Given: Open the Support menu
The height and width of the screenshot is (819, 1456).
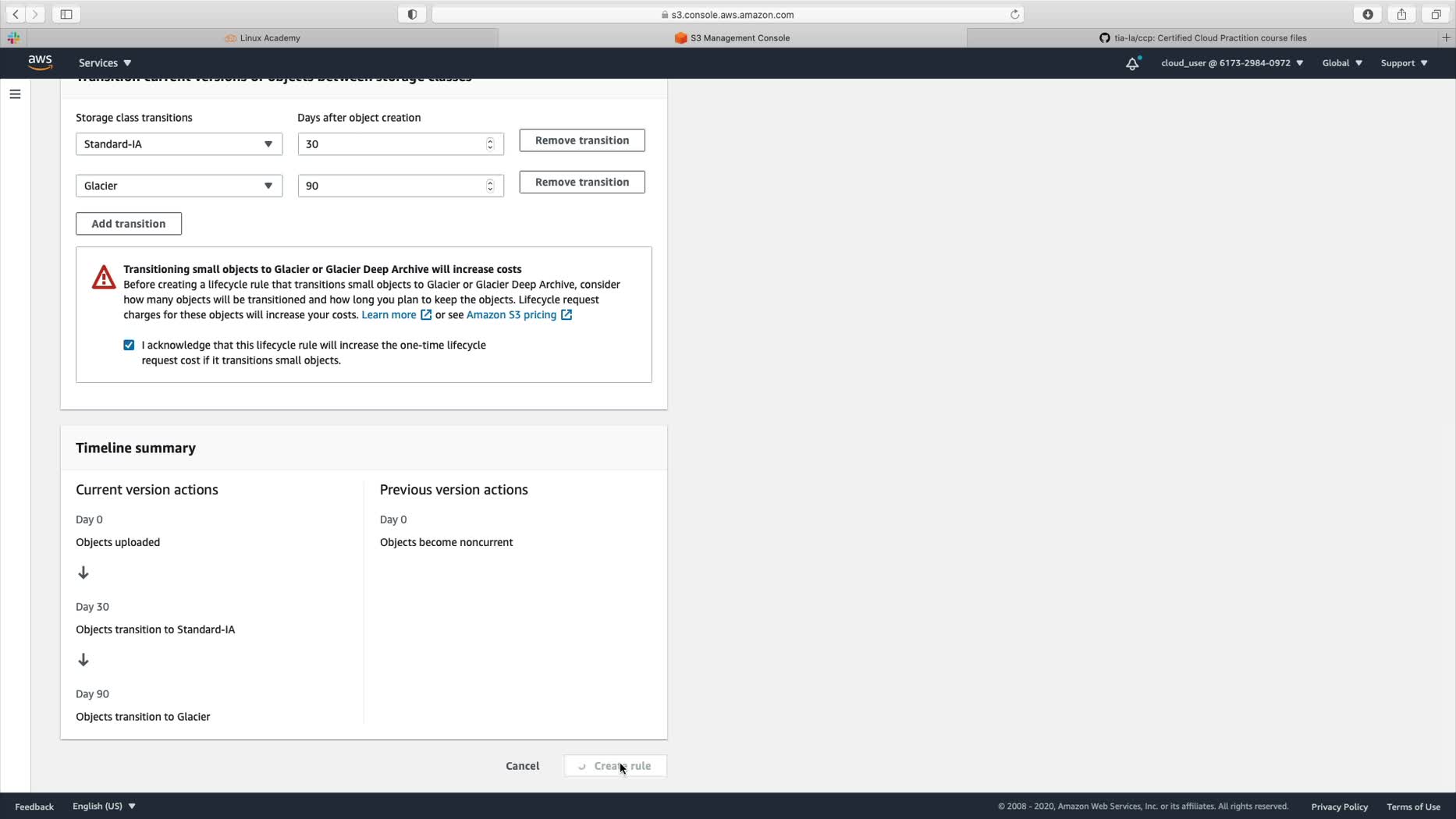Looking at the screenshot, I should click(x=1404, y=63).
